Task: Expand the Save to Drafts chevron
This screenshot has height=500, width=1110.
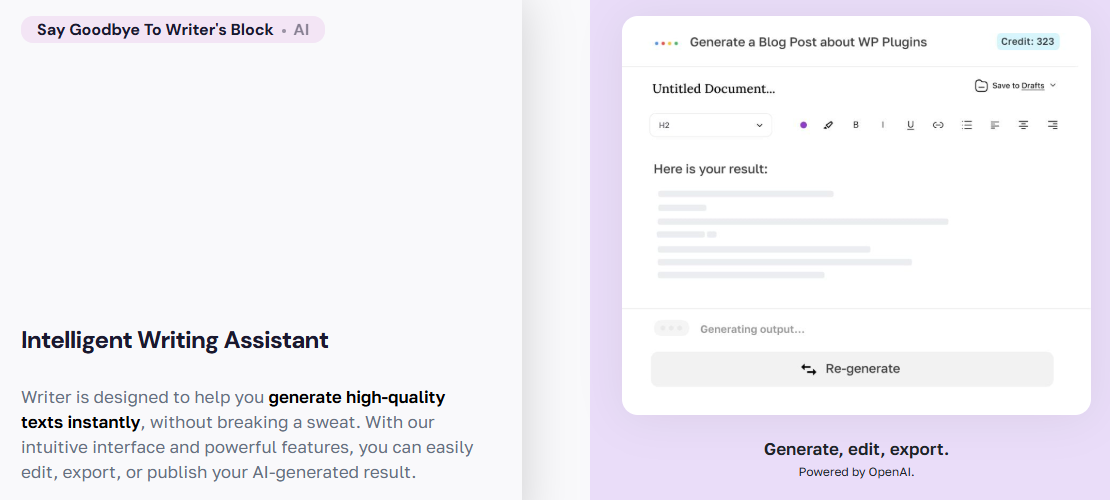Action: (x=1053, y=86)
